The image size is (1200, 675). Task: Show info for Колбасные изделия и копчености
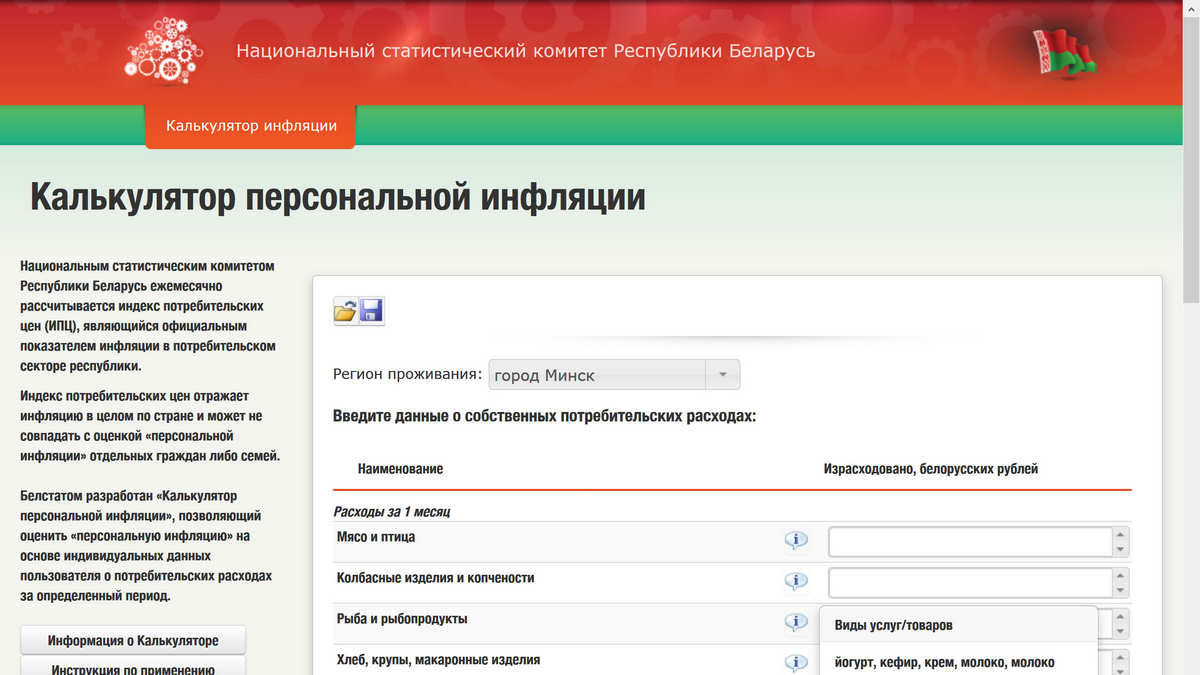[796, 582]
